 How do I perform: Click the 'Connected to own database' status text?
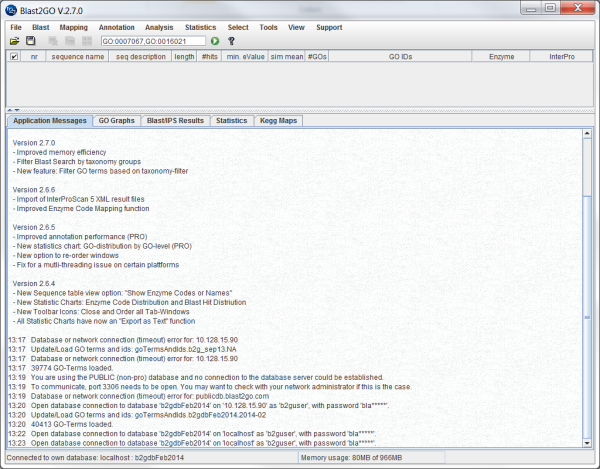tap(95, 458)
